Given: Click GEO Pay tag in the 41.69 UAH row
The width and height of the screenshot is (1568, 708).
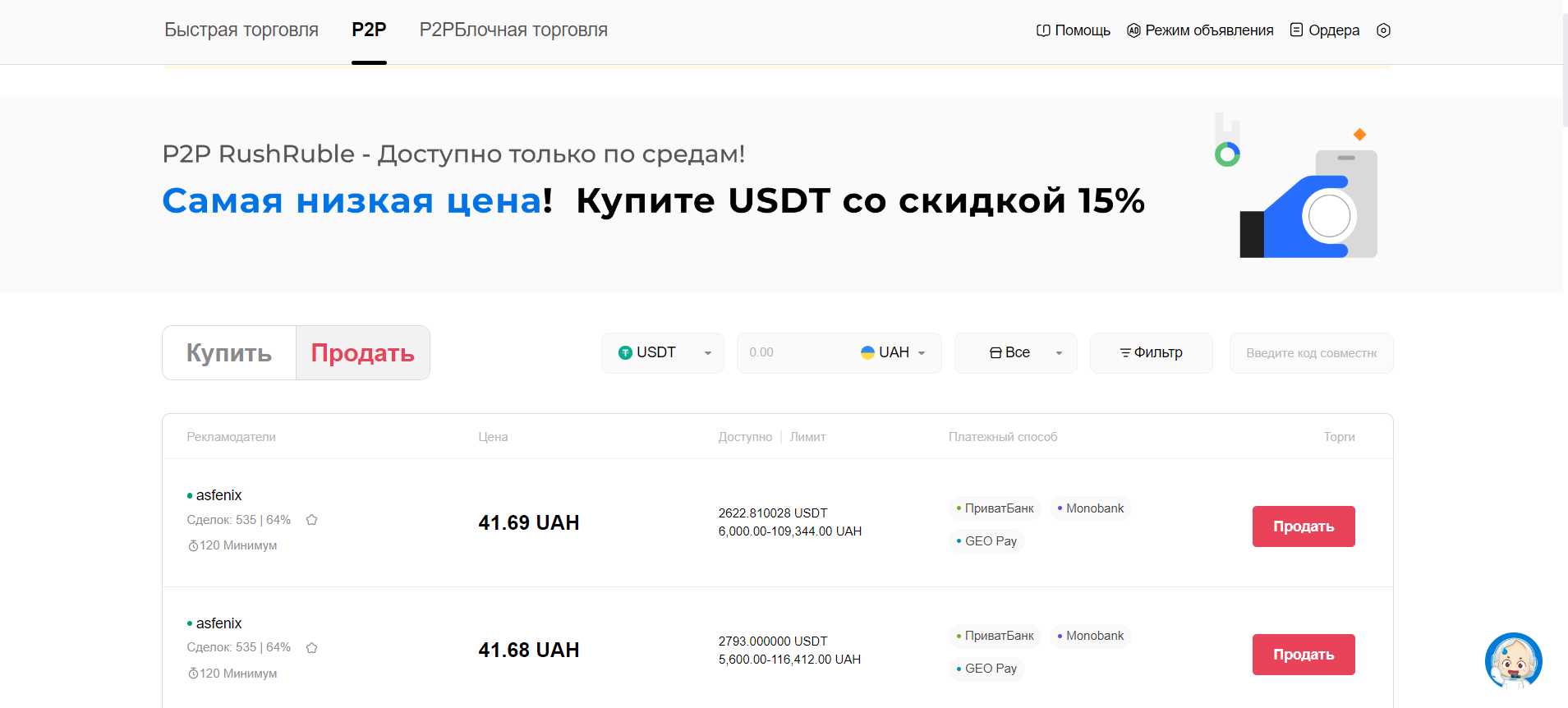Looking at the screenshot, I should pyautogui.click(x=986, y=541).
